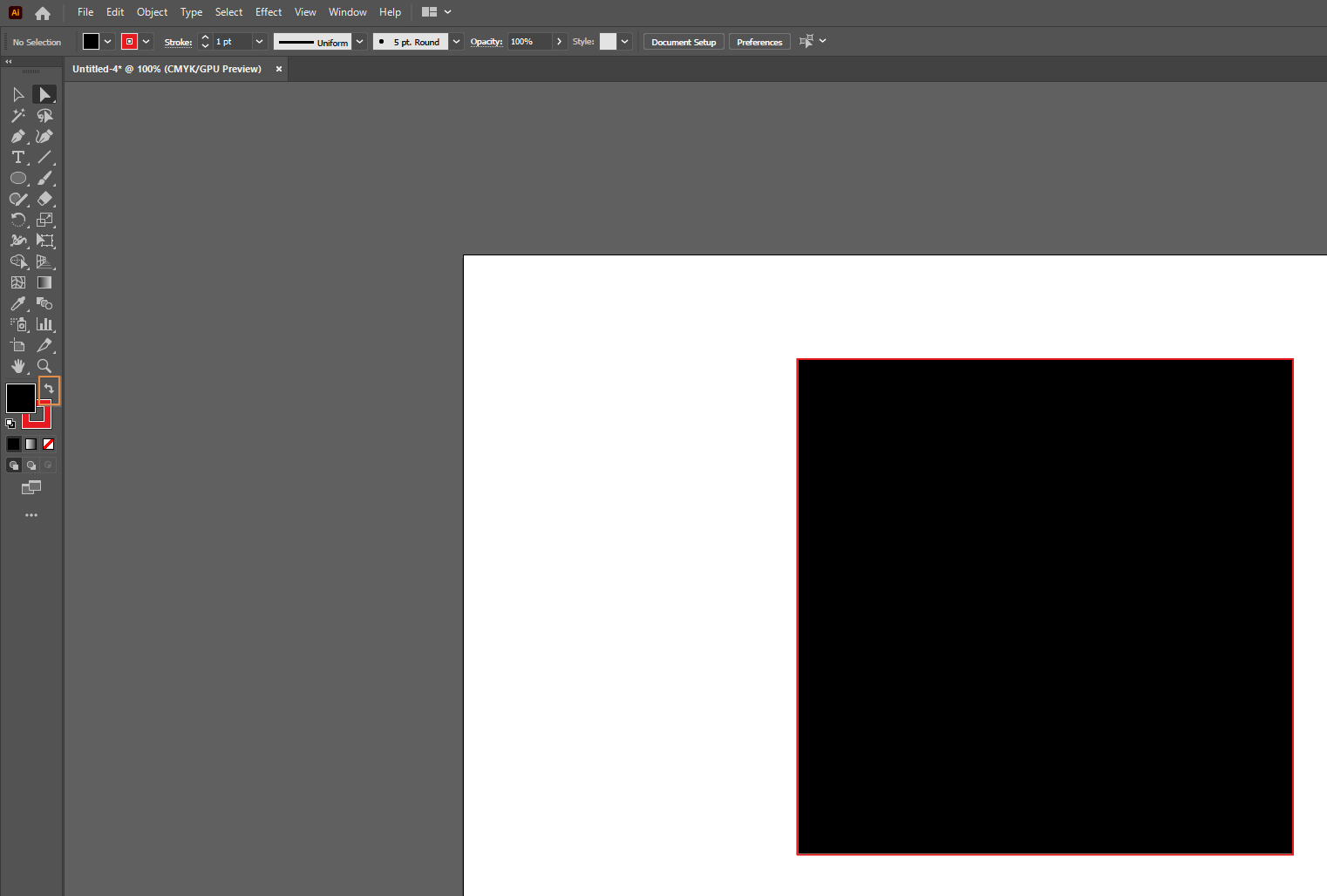Choose the Eraser tool

44,199
